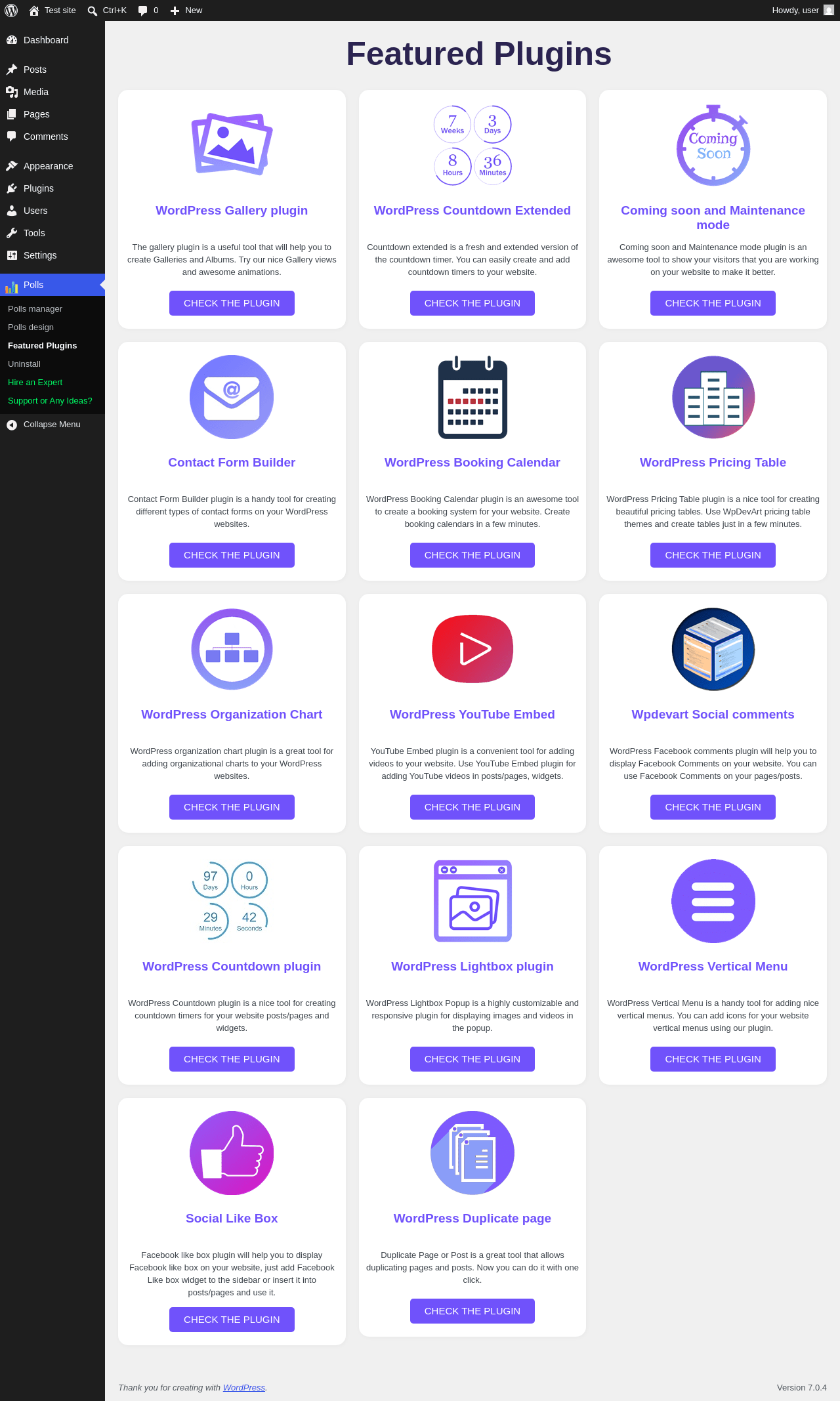
Task: Click the Featured Plugins page heading
Action: pos(479,54)
